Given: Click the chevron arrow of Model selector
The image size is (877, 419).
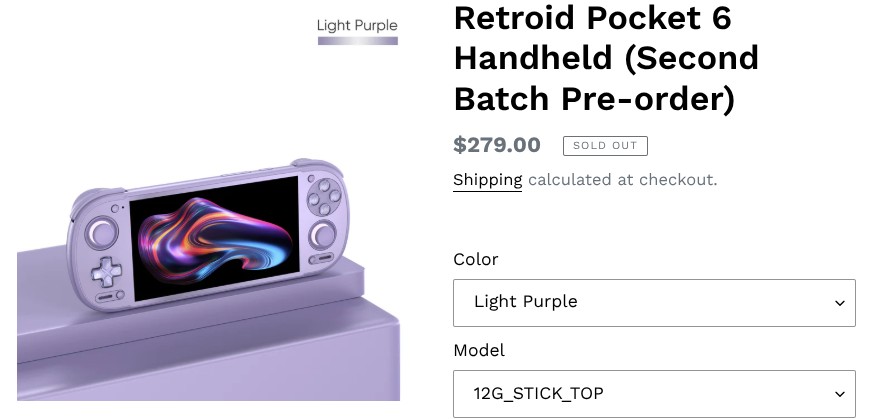Looking at the screenshot, I should tap(840, 394).
